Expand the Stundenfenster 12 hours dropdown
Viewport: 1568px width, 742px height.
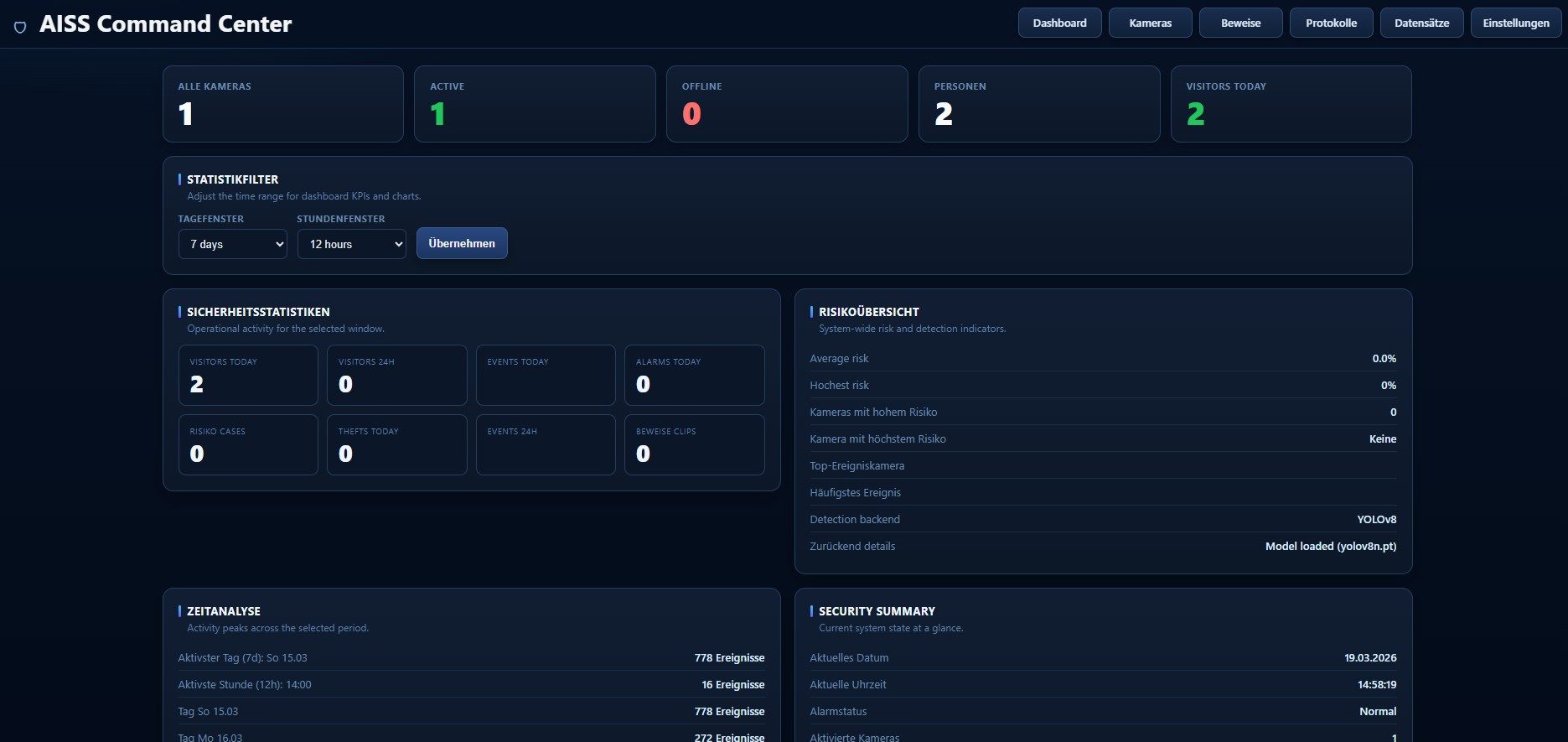[x=351, y=244]
